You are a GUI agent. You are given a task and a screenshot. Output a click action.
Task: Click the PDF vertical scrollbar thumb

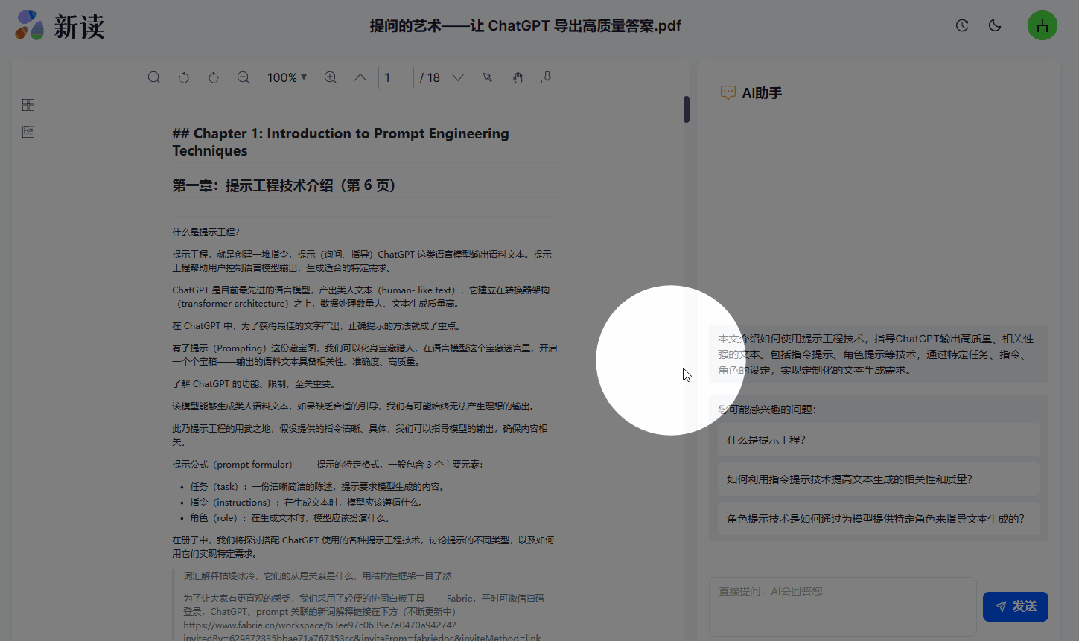[x=686, y=109]
